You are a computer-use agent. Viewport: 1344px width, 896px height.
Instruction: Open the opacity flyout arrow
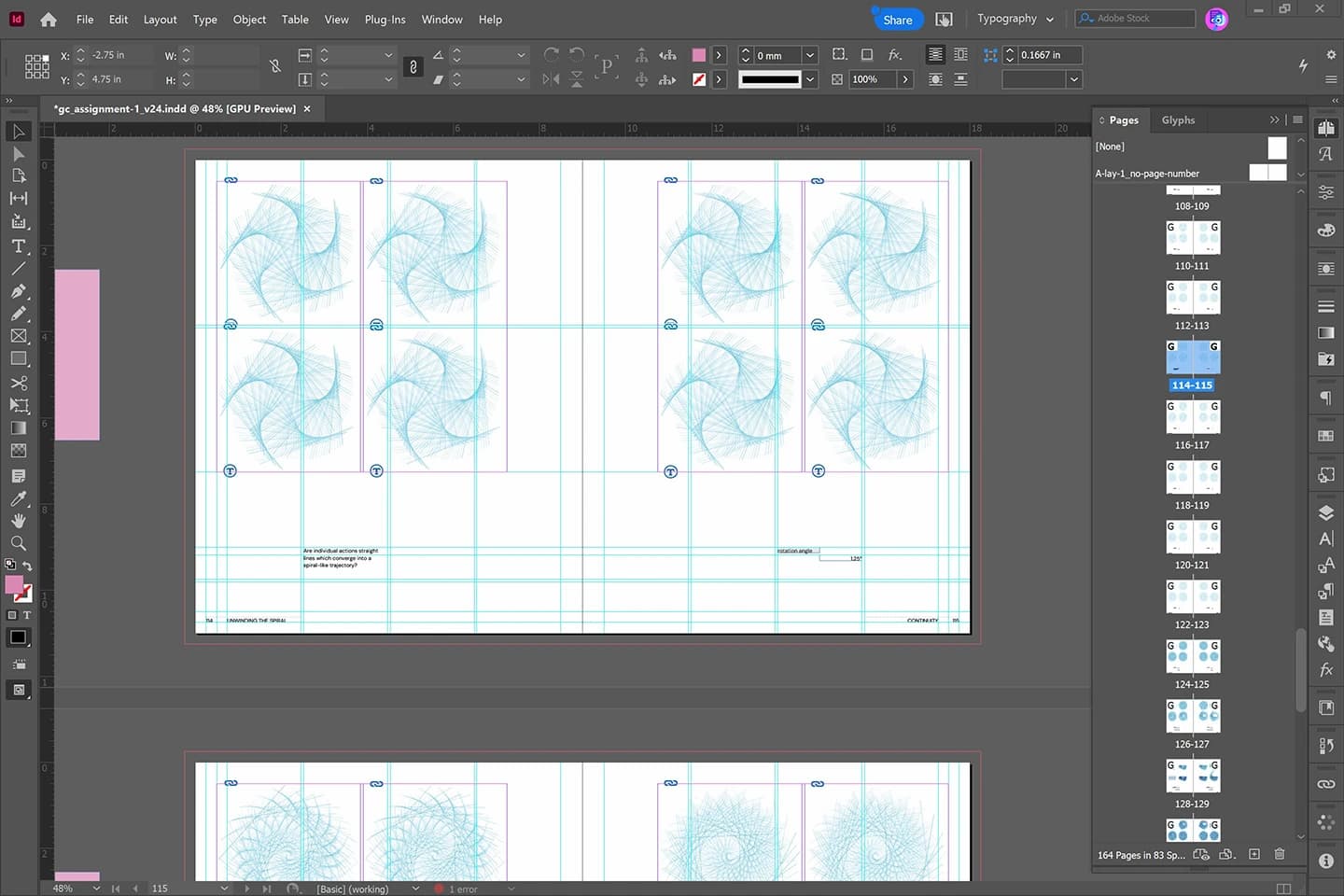(x=904, y=79)
